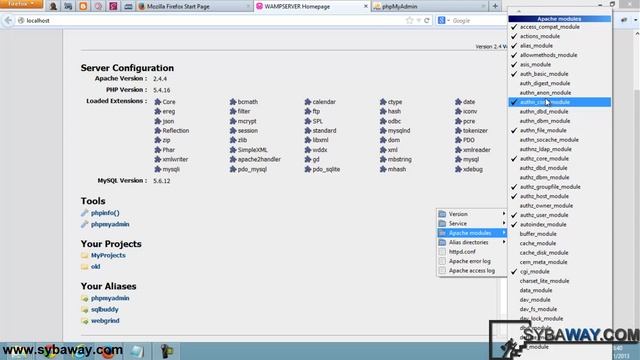640x360 pixels.
Task: Toggle alias_module off
Action: click(559, 46)
